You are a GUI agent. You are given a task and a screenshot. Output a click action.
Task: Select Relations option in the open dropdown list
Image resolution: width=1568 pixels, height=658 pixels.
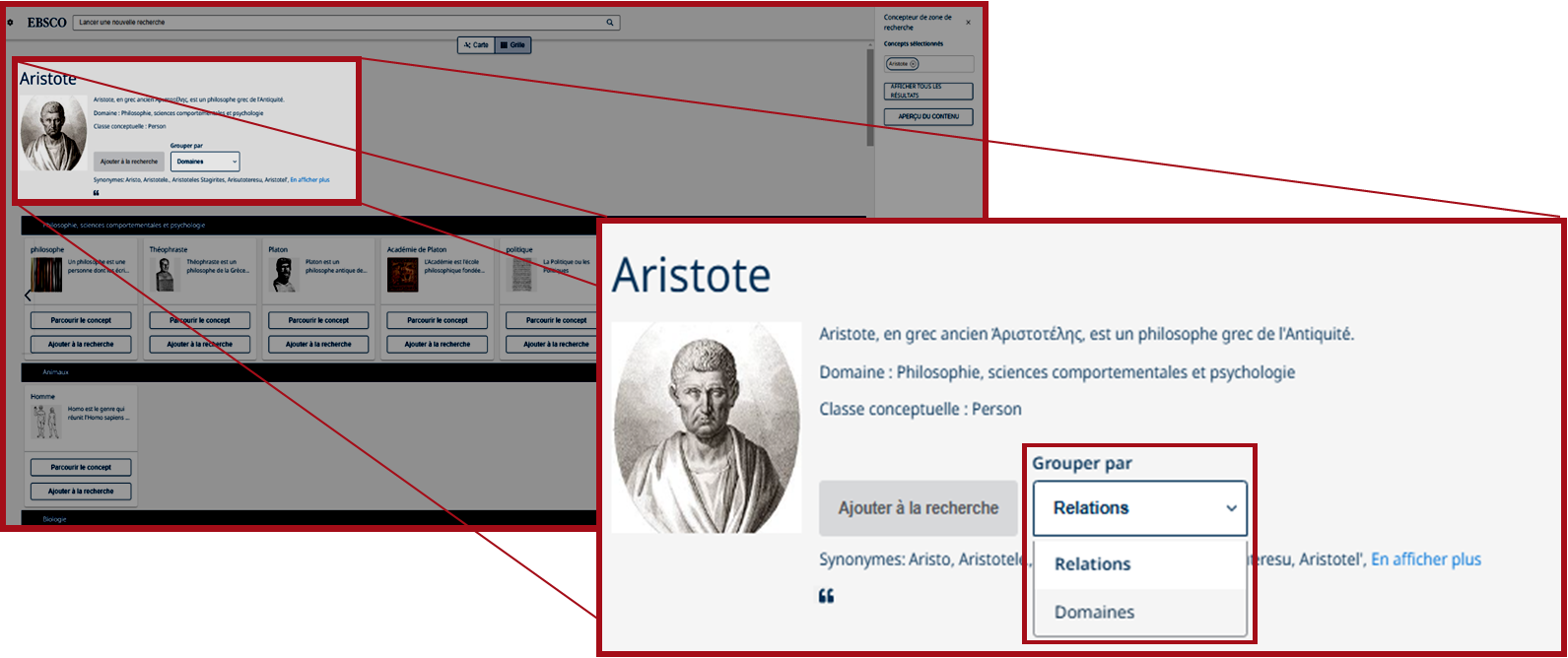(x=1092, y=564)
